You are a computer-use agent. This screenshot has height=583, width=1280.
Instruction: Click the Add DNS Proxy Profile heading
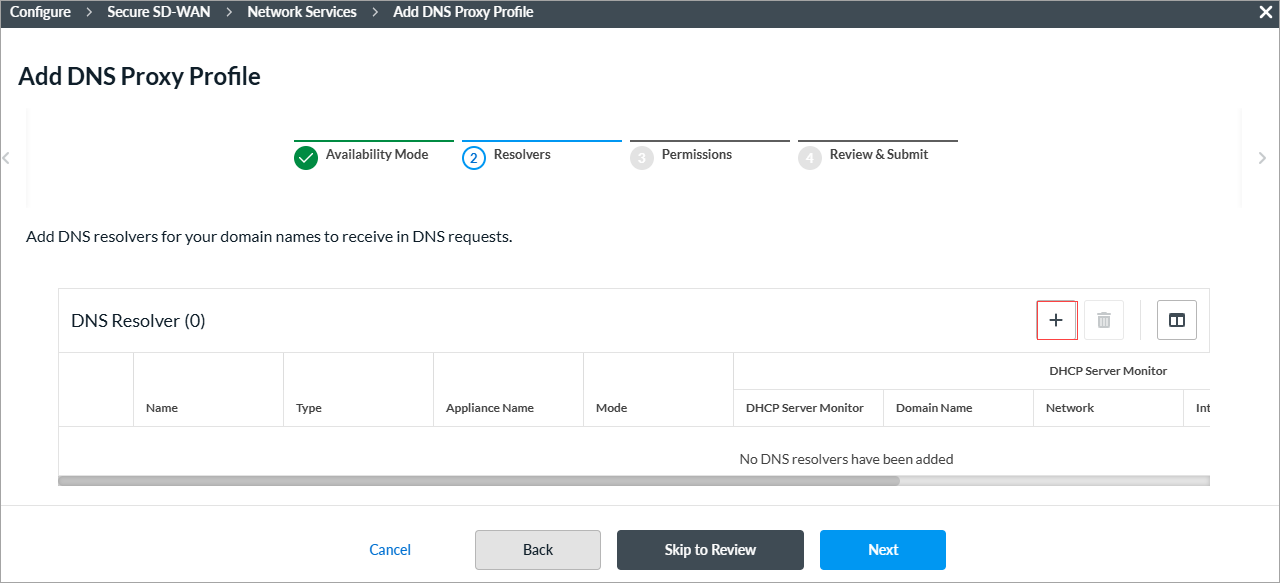(x=140, y=77)
